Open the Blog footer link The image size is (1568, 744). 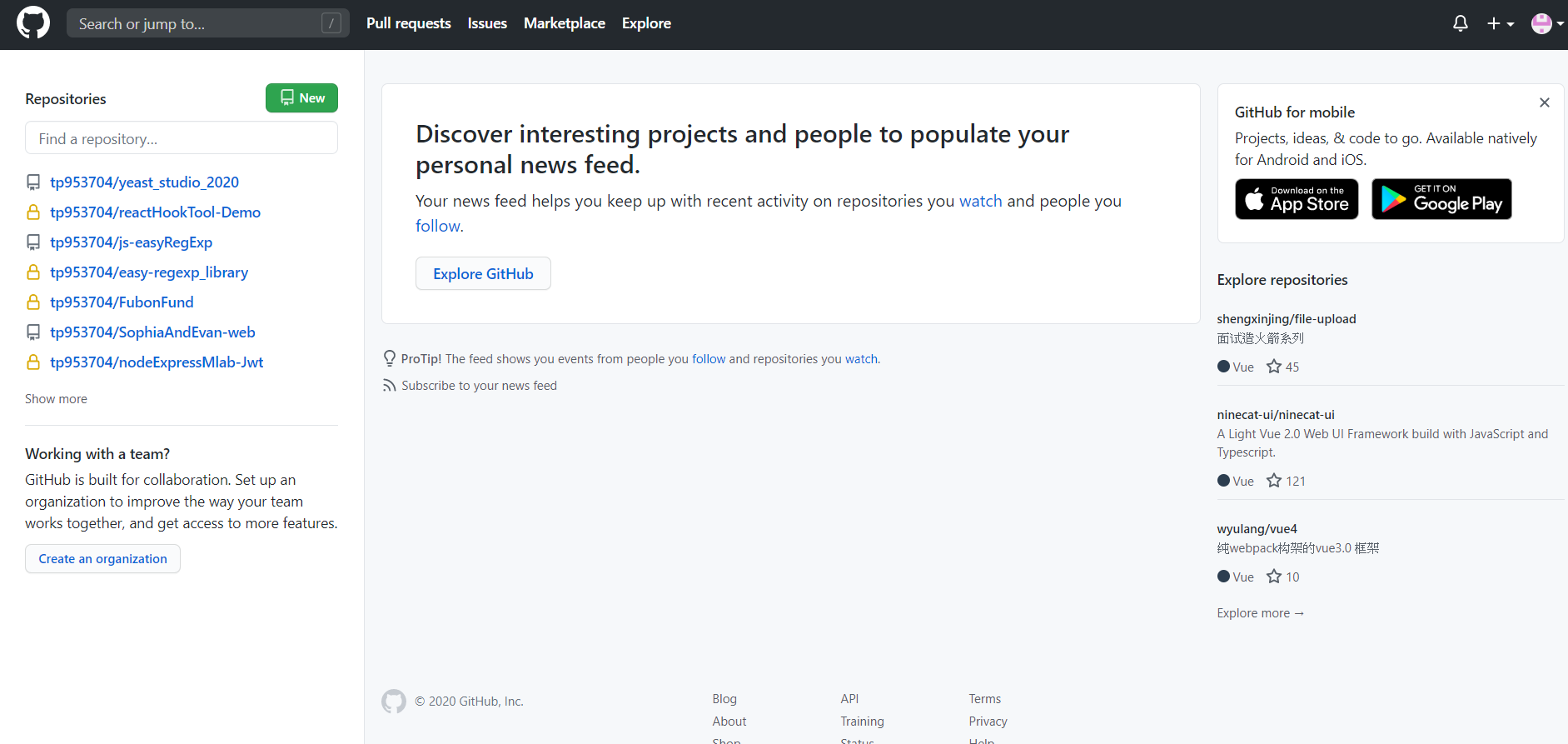pyautogui.click(x=724, y=699)
